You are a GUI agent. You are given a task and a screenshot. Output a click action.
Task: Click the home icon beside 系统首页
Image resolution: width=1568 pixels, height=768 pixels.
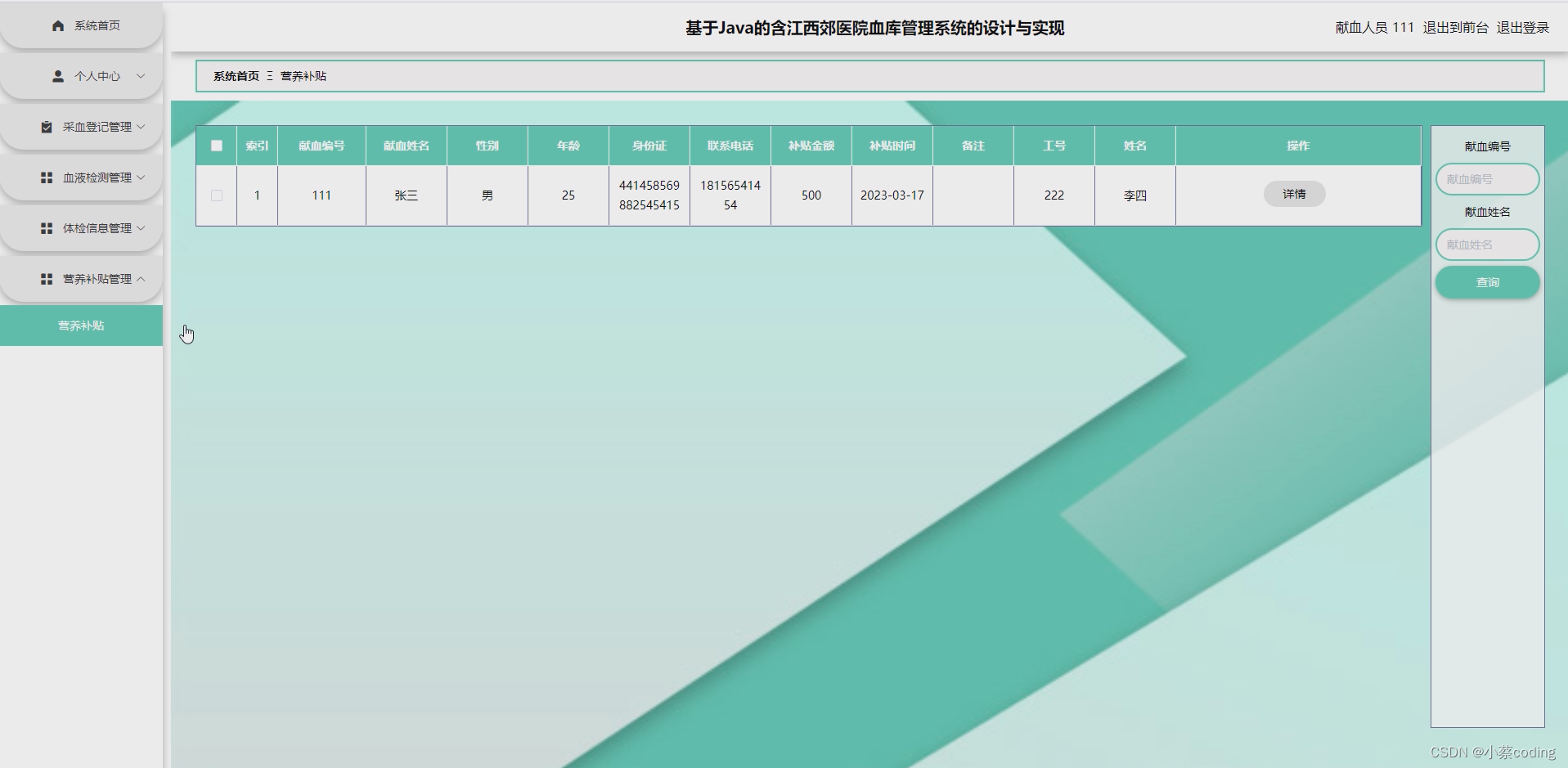coord(58,25)
